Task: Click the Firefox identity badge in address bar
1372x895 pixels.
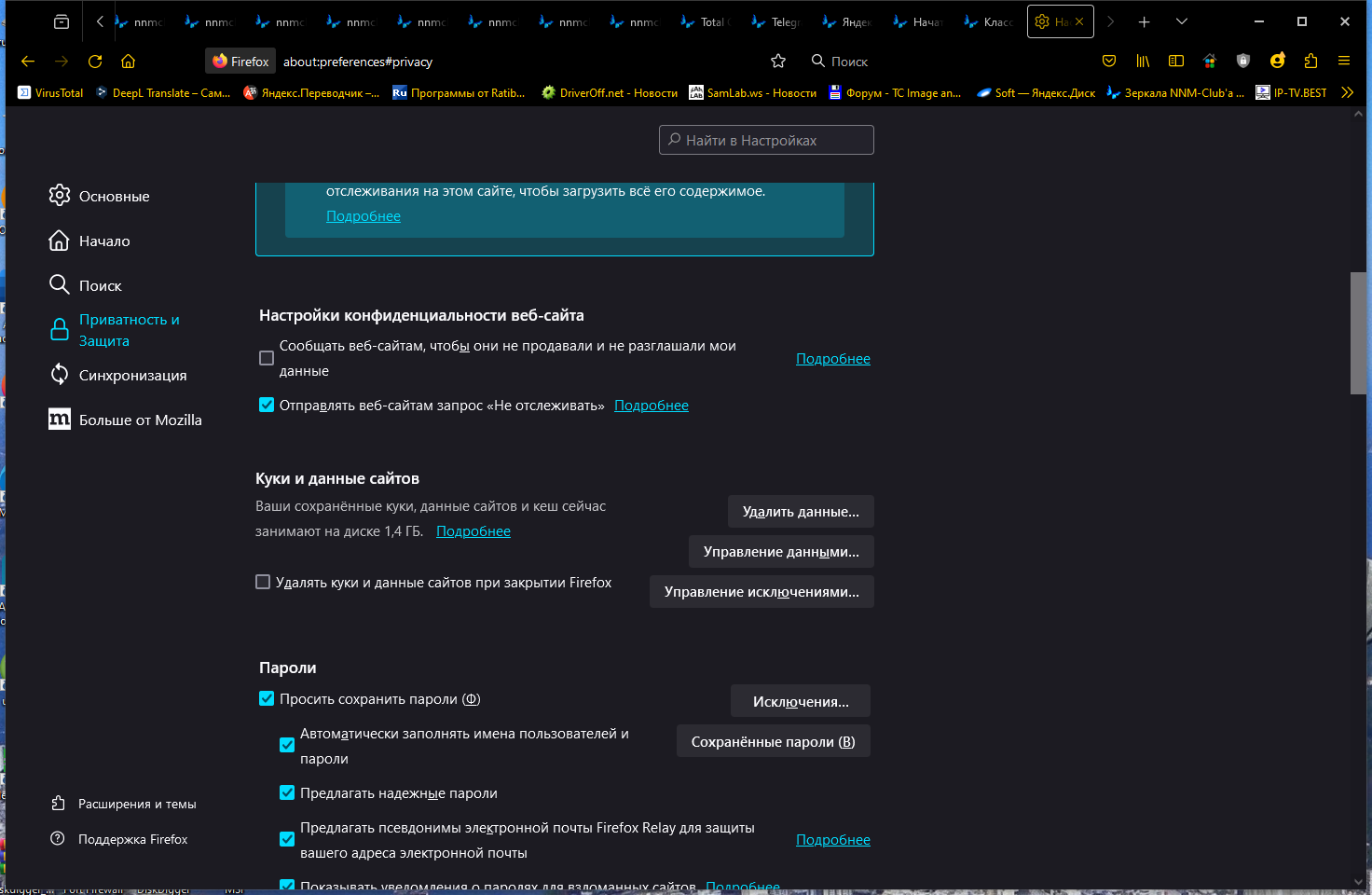Action: point(240,62)
